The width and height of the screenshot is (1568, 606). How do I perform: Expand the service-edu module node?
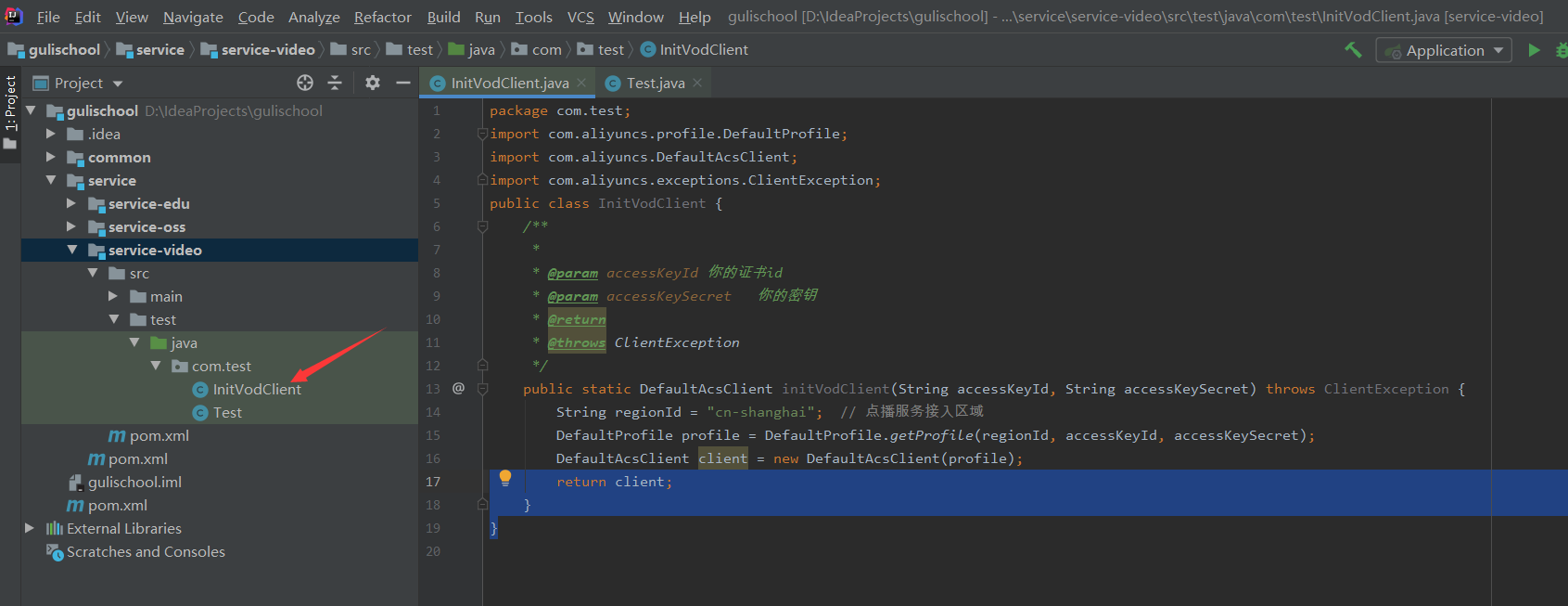pyautogui.click(x=71, y=203)
